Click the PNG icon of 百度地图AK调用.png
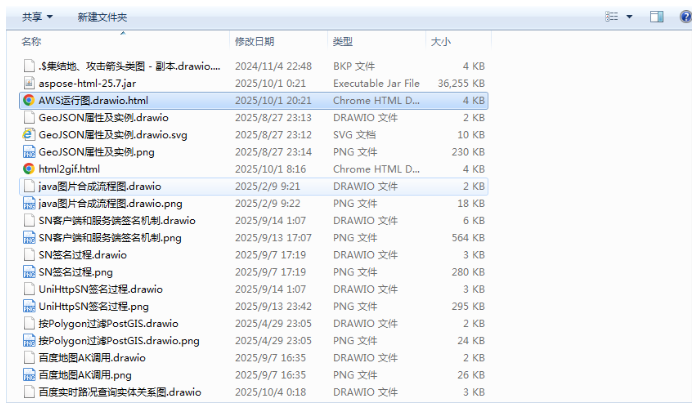The image size is (696, 410). (29, 375)
